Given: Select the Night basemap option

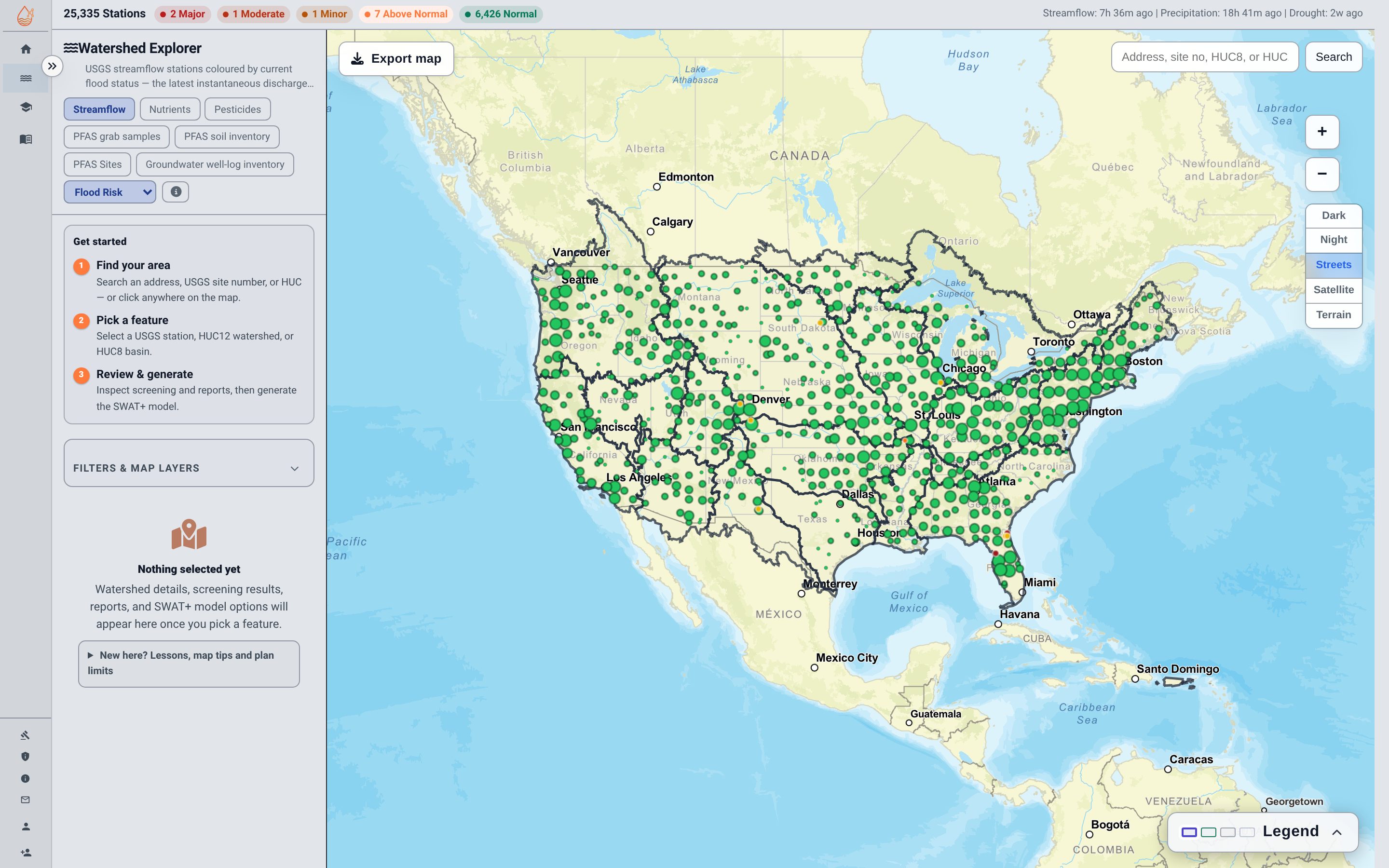Looking at the screenshot, I should click(1334, 240).
